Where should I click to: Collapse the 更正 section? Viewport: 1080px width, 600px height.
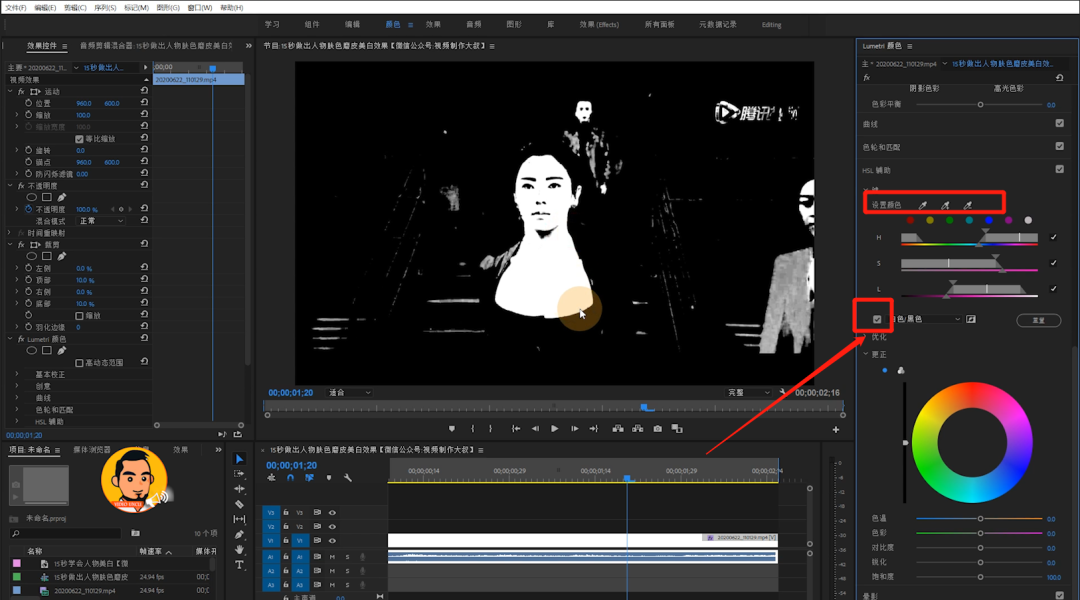[866, 354]
